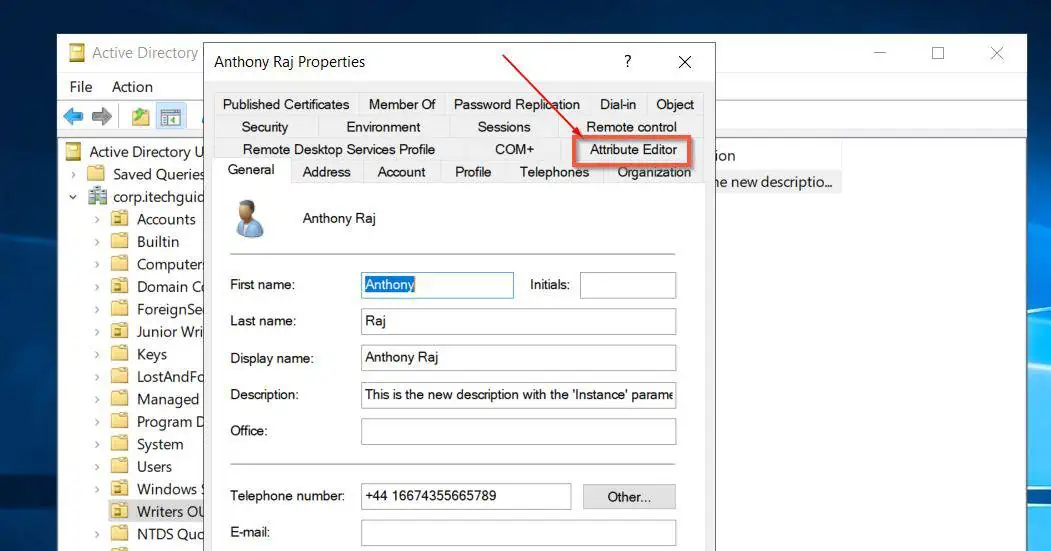
Task: Click the Display name field
Action: [x=518, y=357]
